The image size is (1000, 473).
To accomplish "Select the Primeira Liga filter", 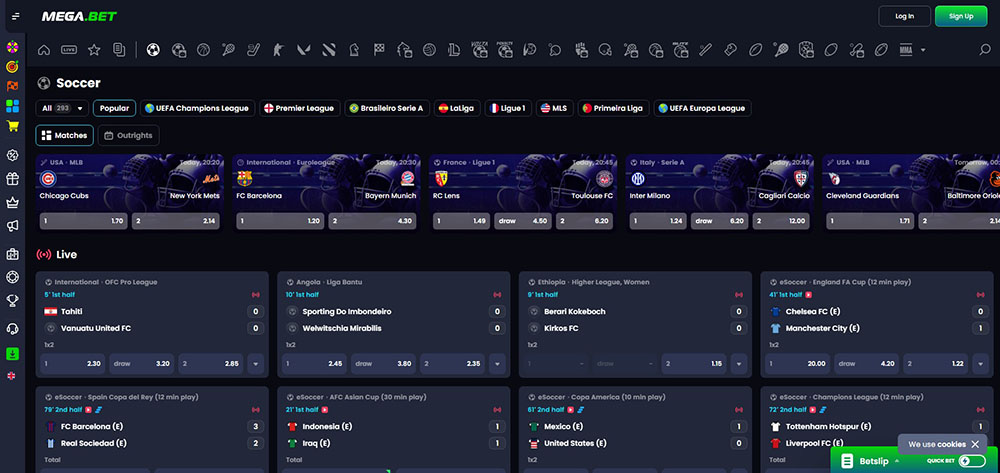I will (614, 108).
